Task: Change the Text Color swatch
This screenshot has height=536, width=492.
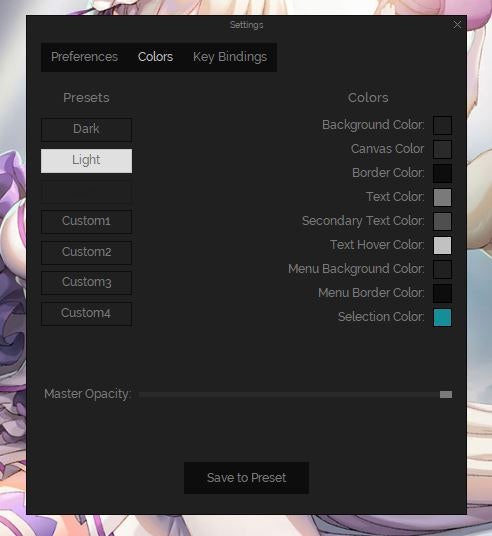Action: pos(442,197)
